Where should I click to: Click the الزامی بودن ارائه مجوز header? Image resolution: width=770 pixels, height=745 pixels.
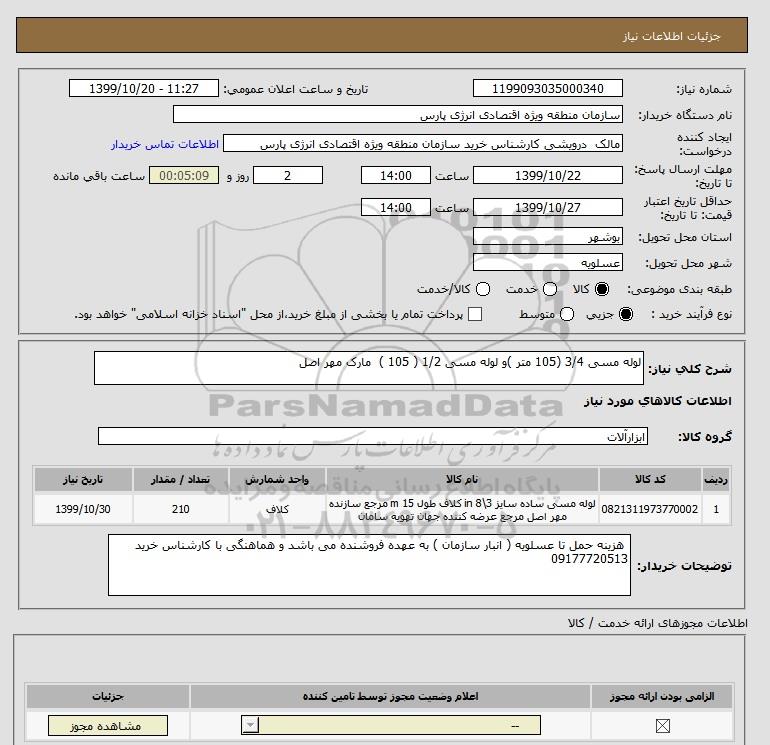click(662, 696)
